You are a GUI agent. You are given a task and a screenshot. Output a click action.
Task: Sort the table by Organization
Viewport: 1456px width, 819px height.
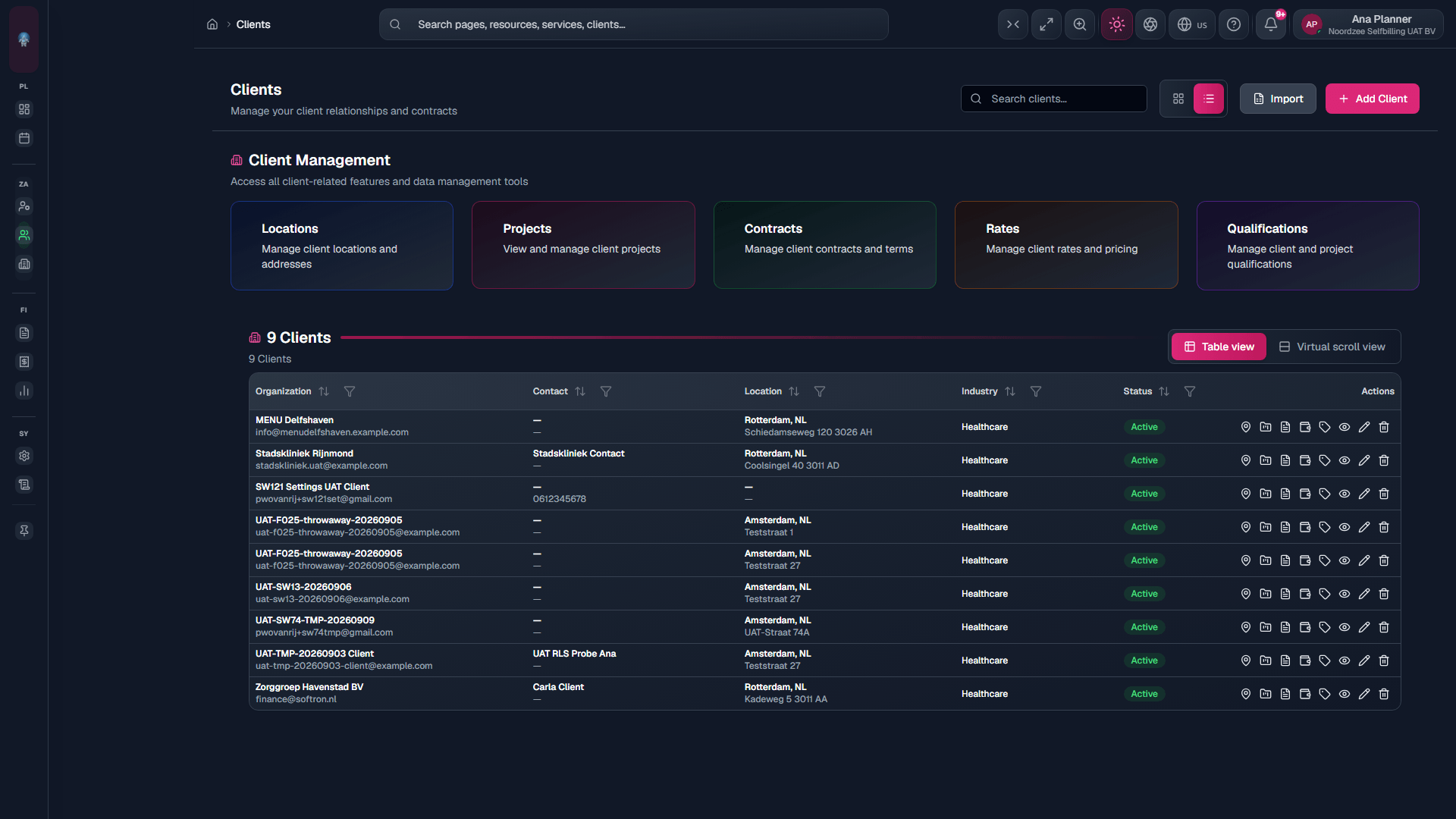coord(324,391)
